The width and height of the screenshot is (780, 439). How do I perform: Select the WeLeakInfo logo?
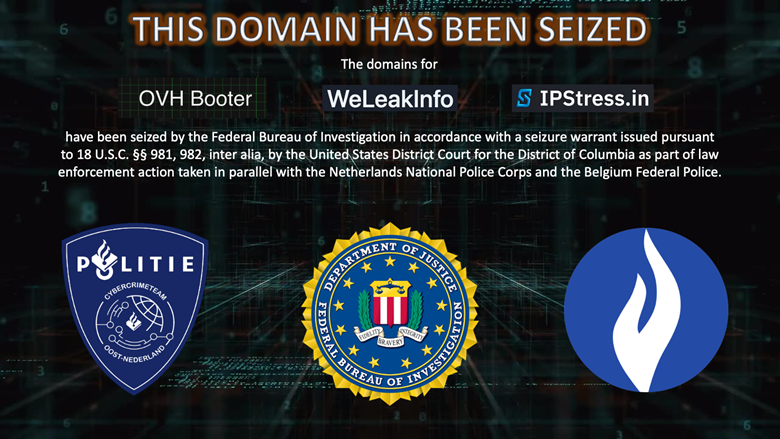pyautogui.click(x=390, y=98)
